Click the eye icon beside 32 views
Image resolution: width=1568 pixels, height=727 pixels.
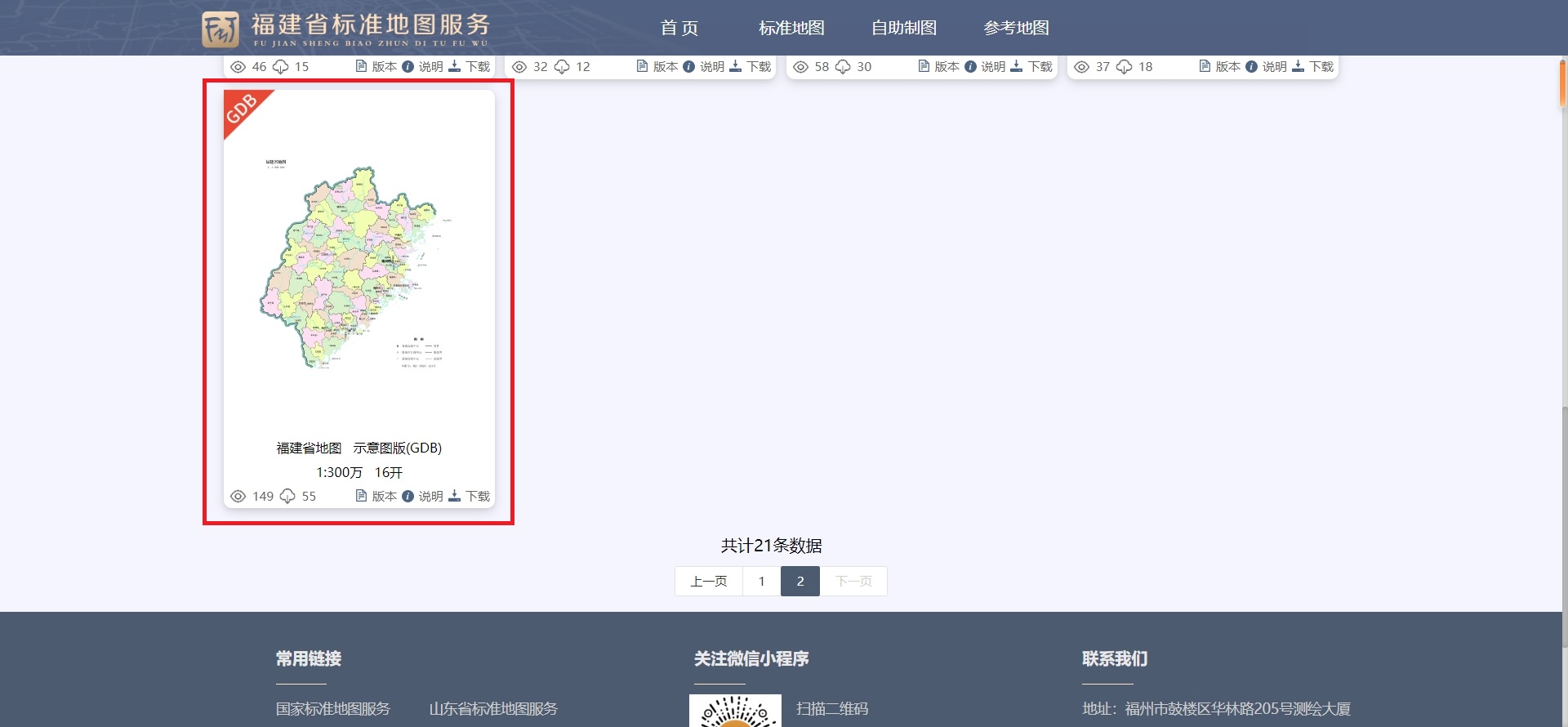pyautogui.click(x=519, y=67)
